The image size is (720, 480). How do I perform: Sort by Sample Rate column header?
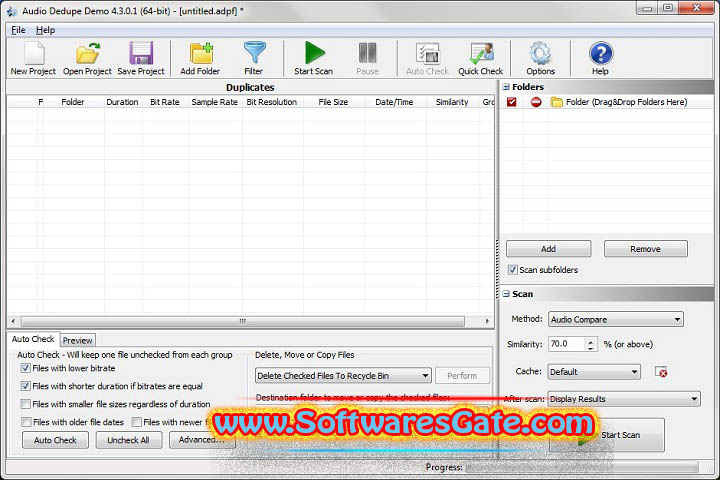pos(214,102)
